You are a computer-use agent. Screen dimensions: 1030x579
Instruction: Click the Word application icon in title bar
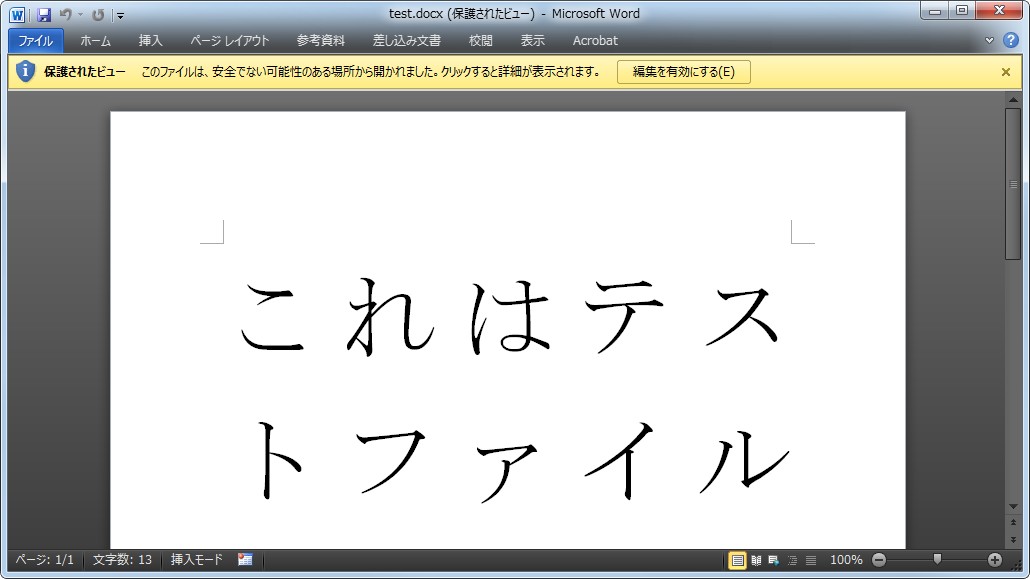(x=17, y=14)
